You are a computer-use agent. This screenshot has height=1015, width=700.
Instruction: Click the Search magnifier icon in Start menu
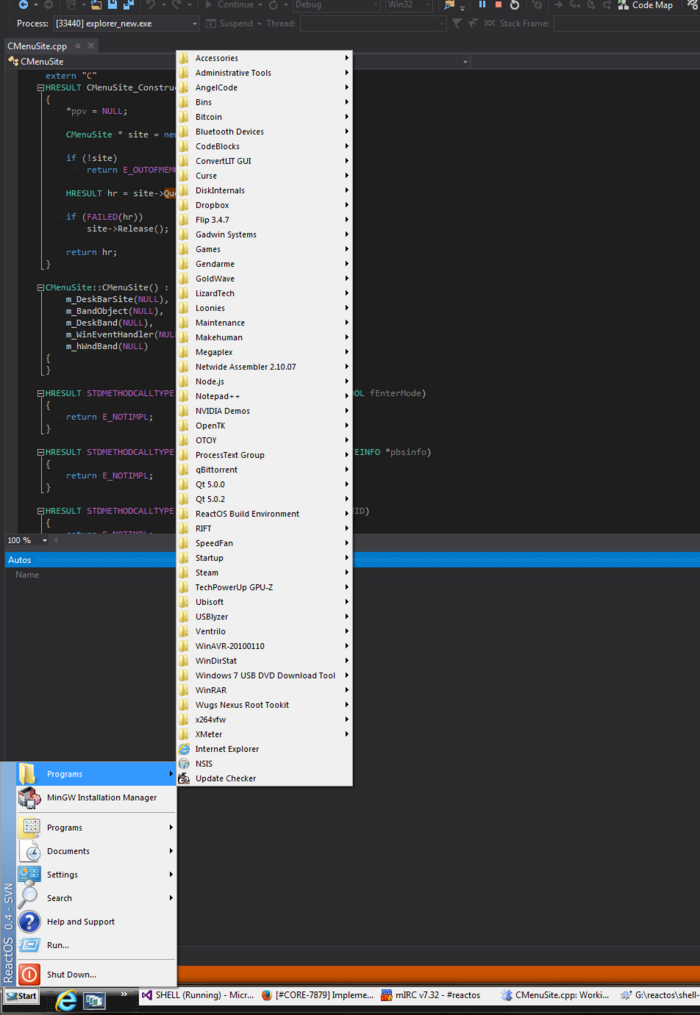point(30,898)
